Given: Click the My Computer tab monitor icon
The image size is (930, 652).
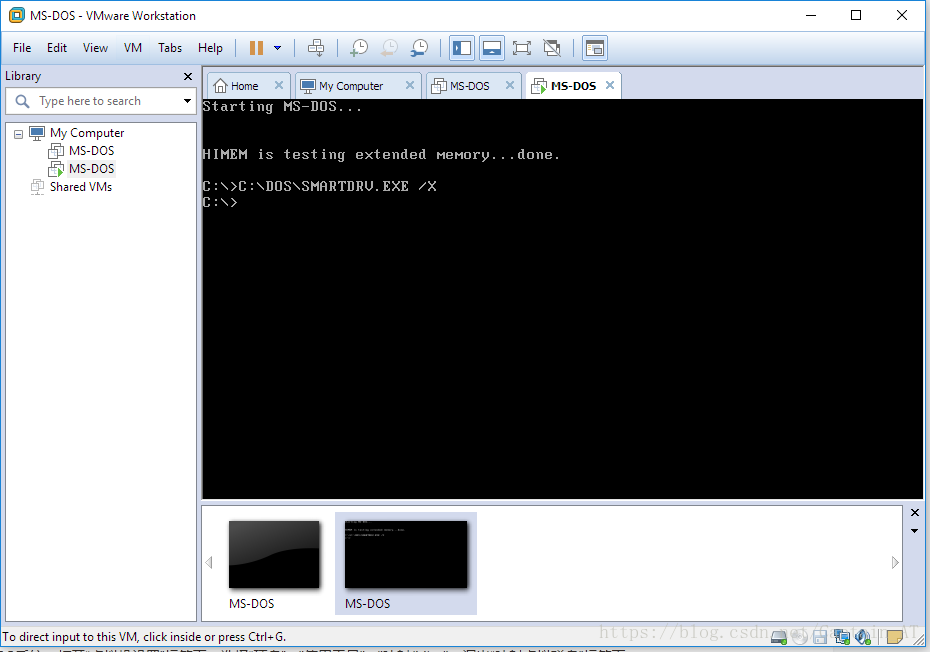Looking at the screenshot, I should pyautogui.click(x=308, y=87).
